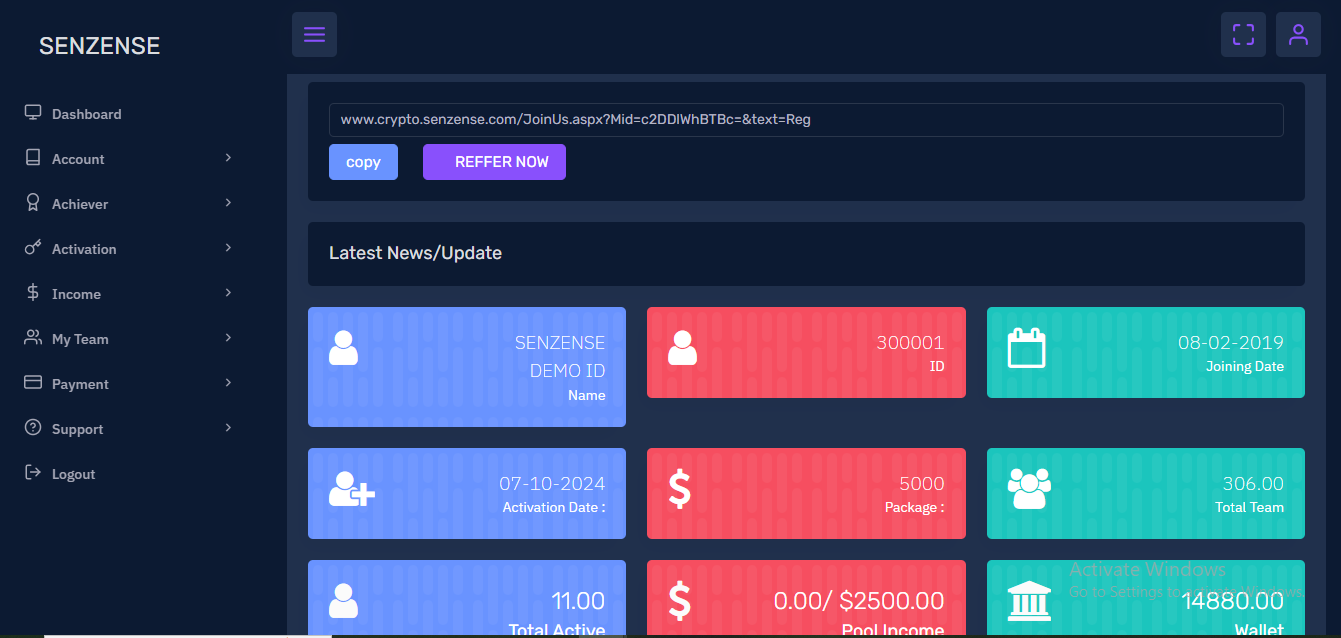Image resolution: width=1341 pixels, height=638 pixels.
Task: Click the activation date 07-10-2024
Action: tap(552, 484)
